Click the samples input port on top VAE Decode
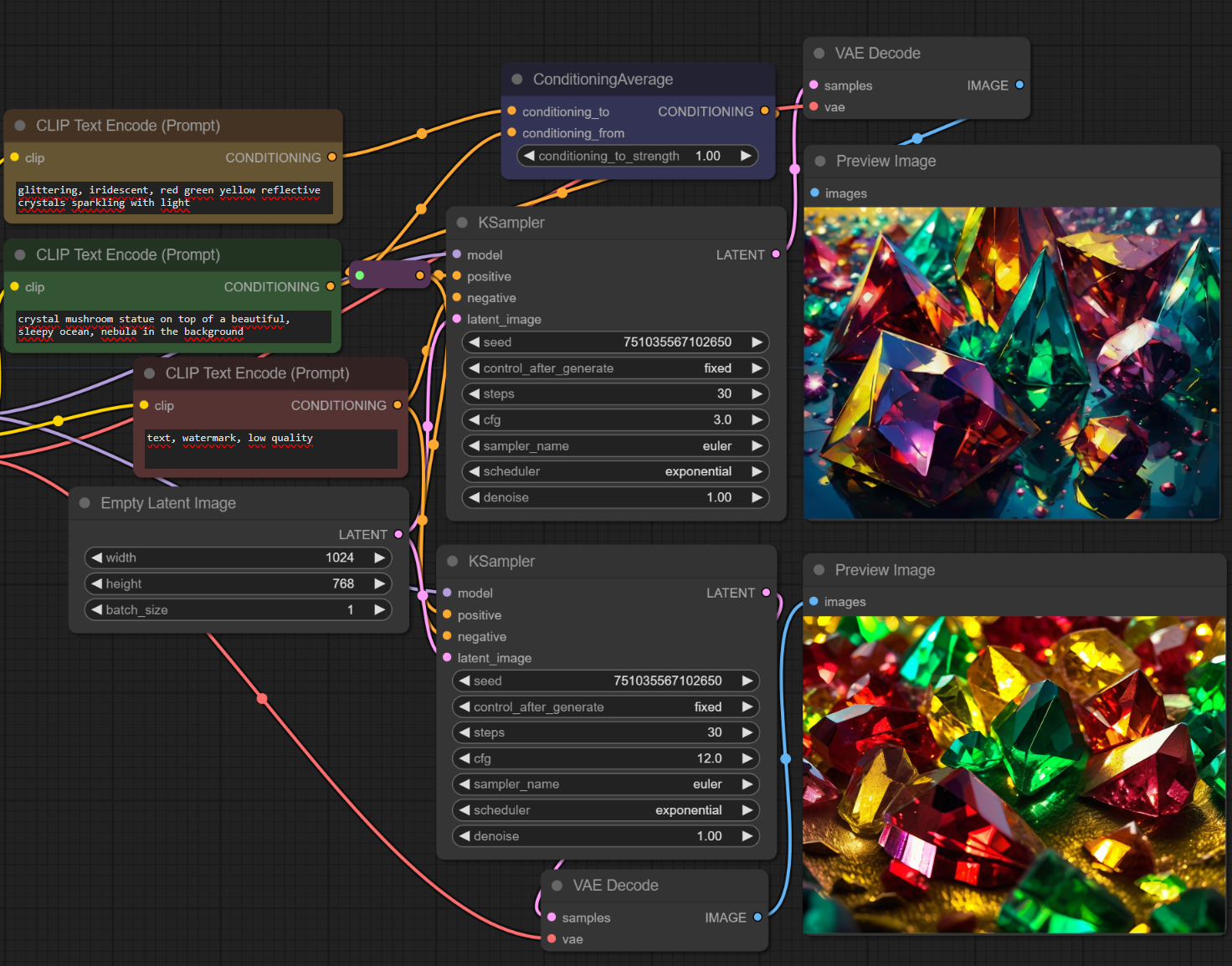The height and width of the screenshot is (966, 1232). (x=814, y=85)
